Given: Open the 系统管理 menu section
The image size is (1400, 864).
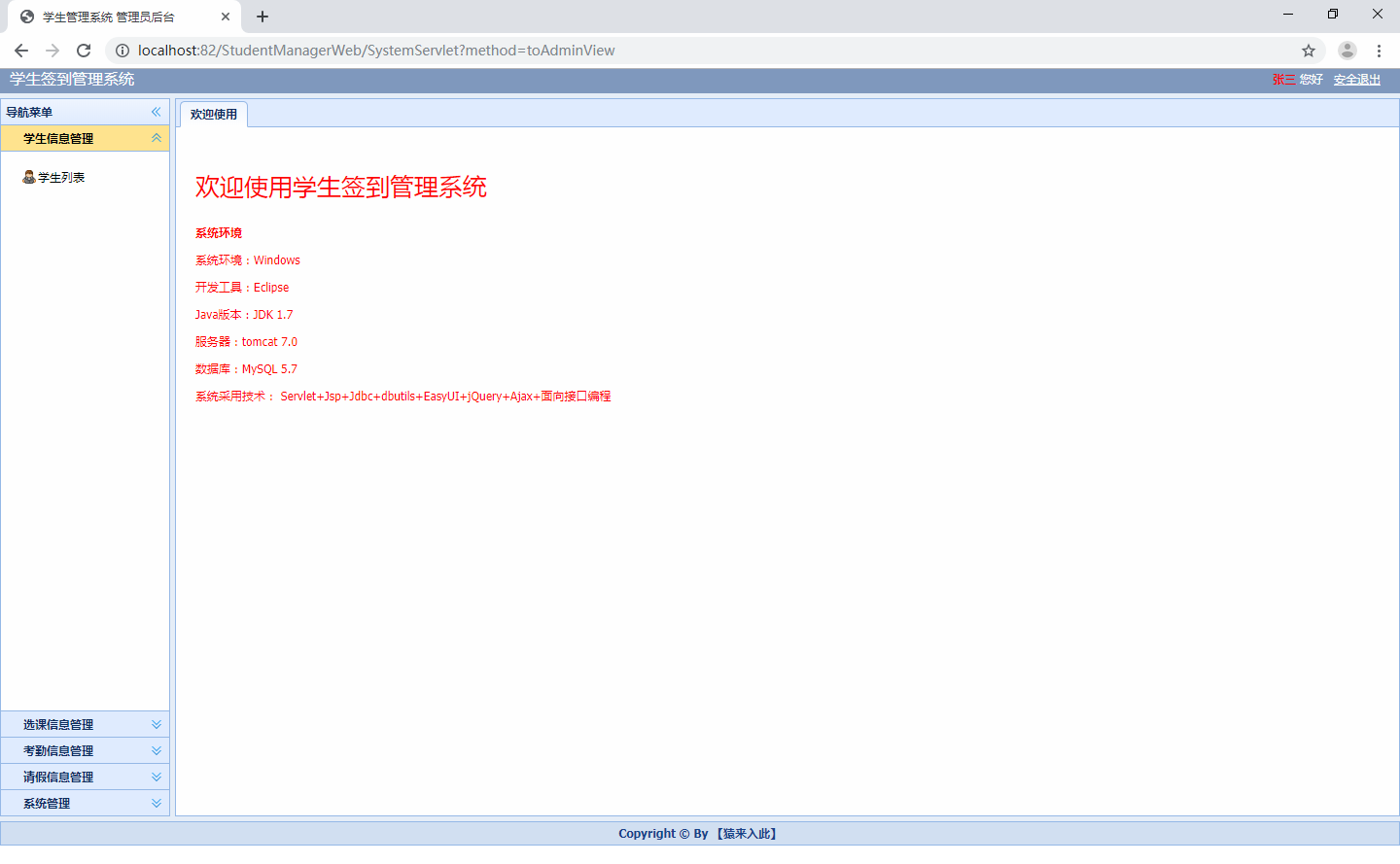Looking at the screenshot, I should pos(85,803).
